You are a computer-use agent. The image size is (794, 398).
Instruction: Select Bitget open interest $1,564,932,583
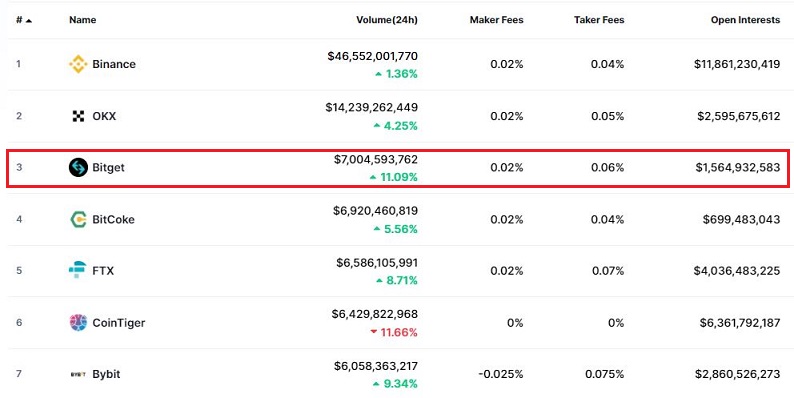click(x=738, y=167)
